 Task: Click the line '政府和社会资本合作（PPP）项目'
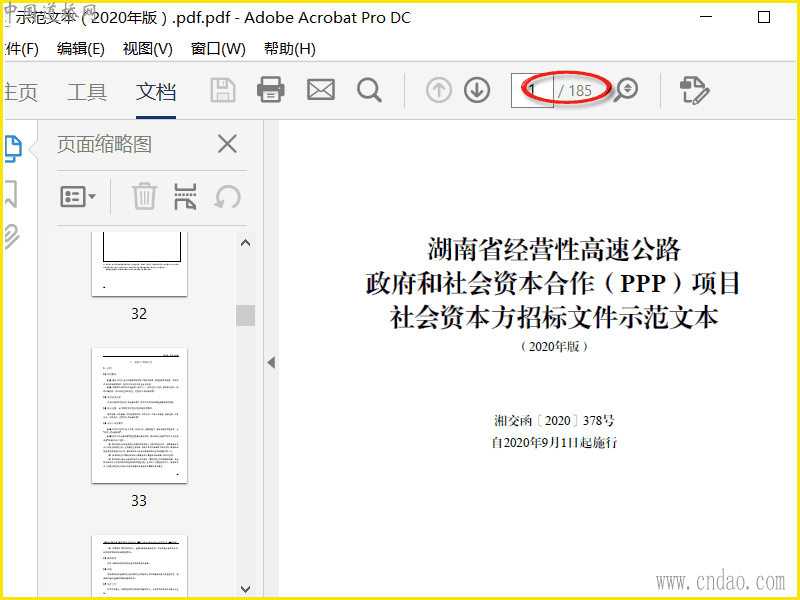(x=553, y=283)
